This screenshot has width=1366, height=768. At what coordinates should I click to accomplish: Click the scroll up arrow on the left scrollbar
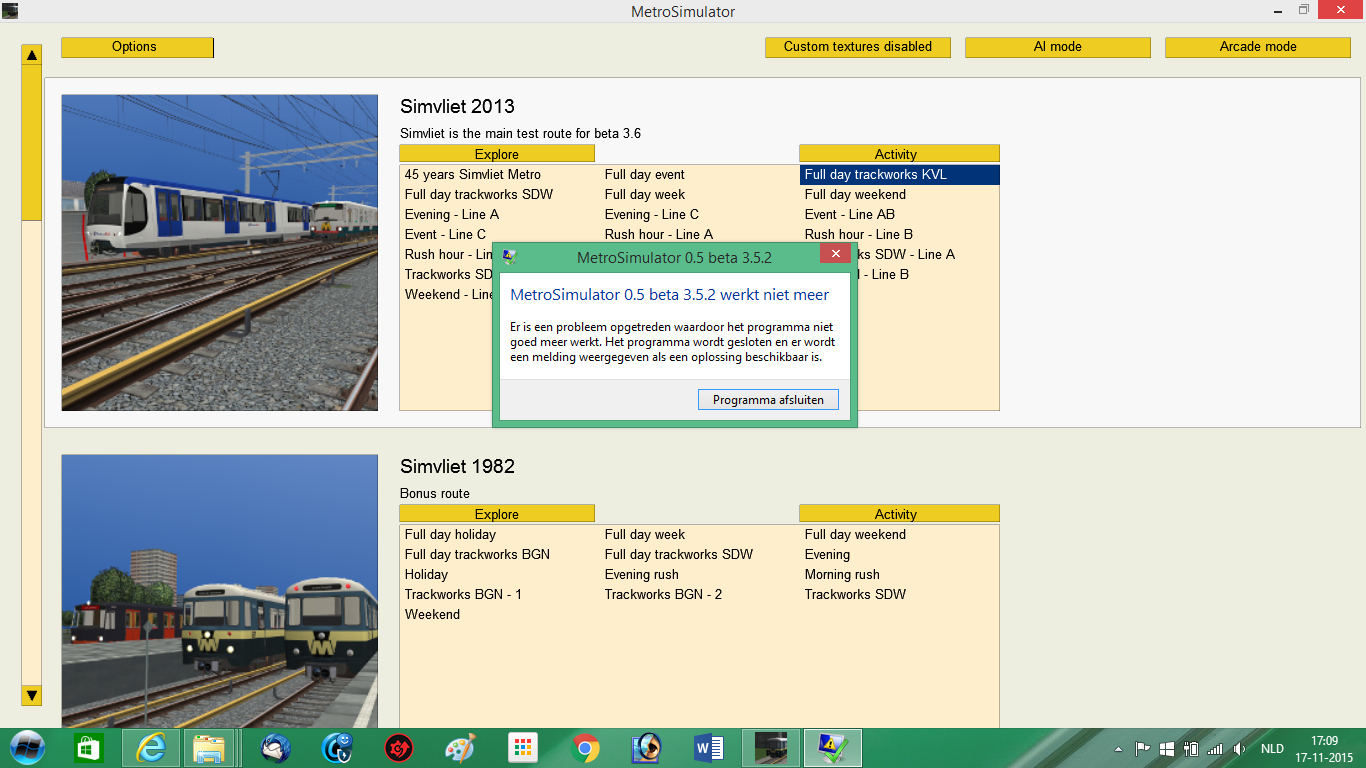coord(32,55)
